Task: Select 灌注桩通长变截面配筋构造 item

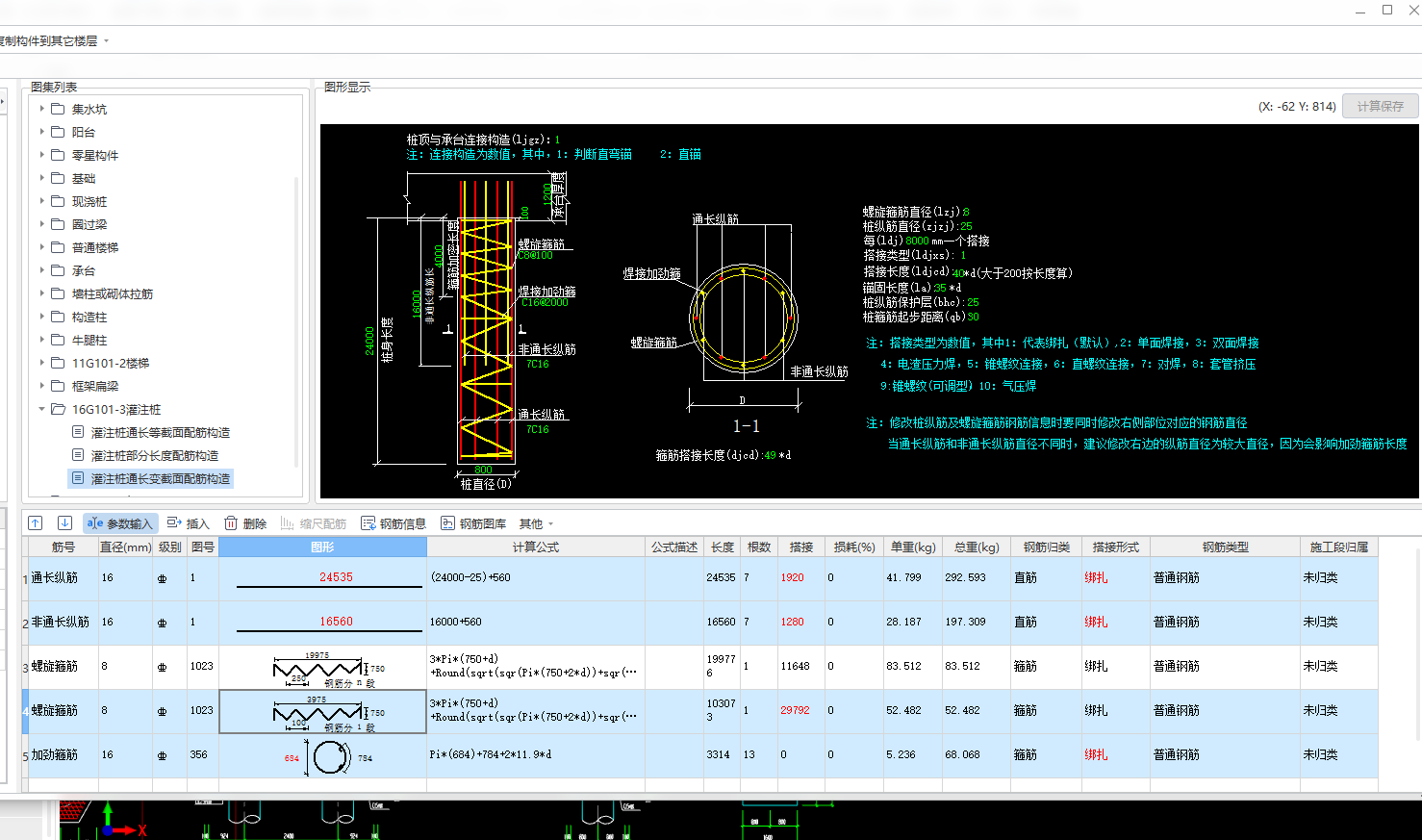Action: pyautogui.click(x=160, y=478)
